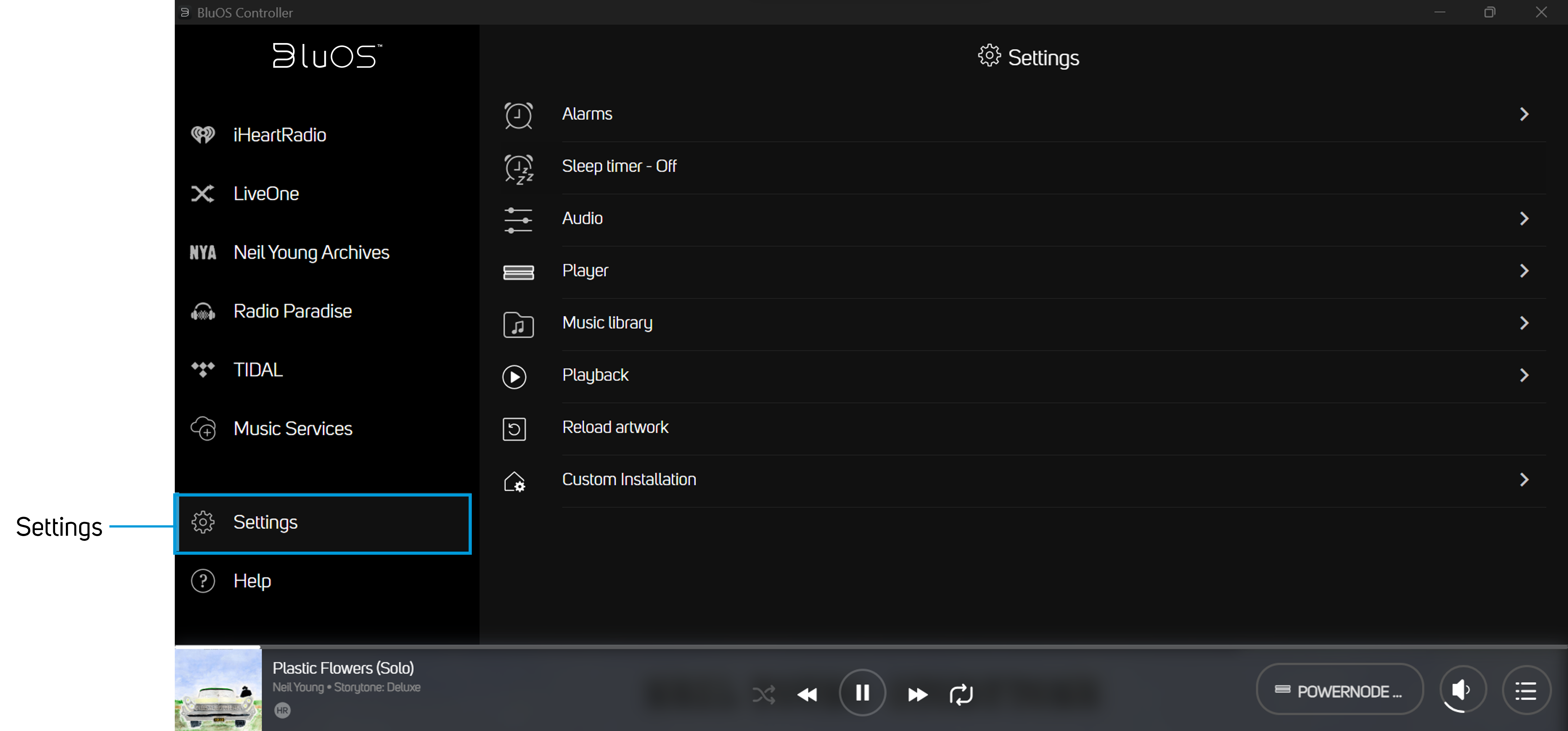Image resolution: width=1568 pixels, height=731 pixels.
Task: Toggle repeat mode
Action: pyautogui.click(x=961, y=694)
